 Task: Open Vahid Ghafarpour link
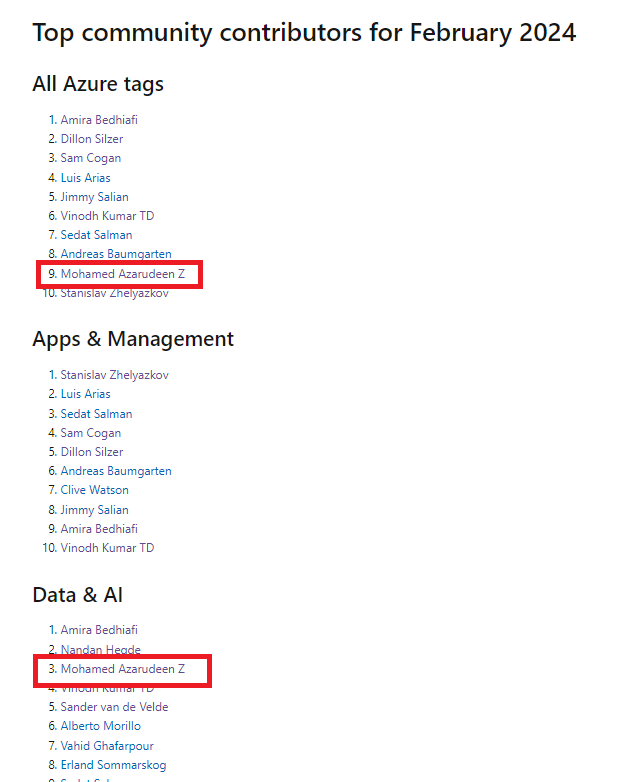(107, 746)
